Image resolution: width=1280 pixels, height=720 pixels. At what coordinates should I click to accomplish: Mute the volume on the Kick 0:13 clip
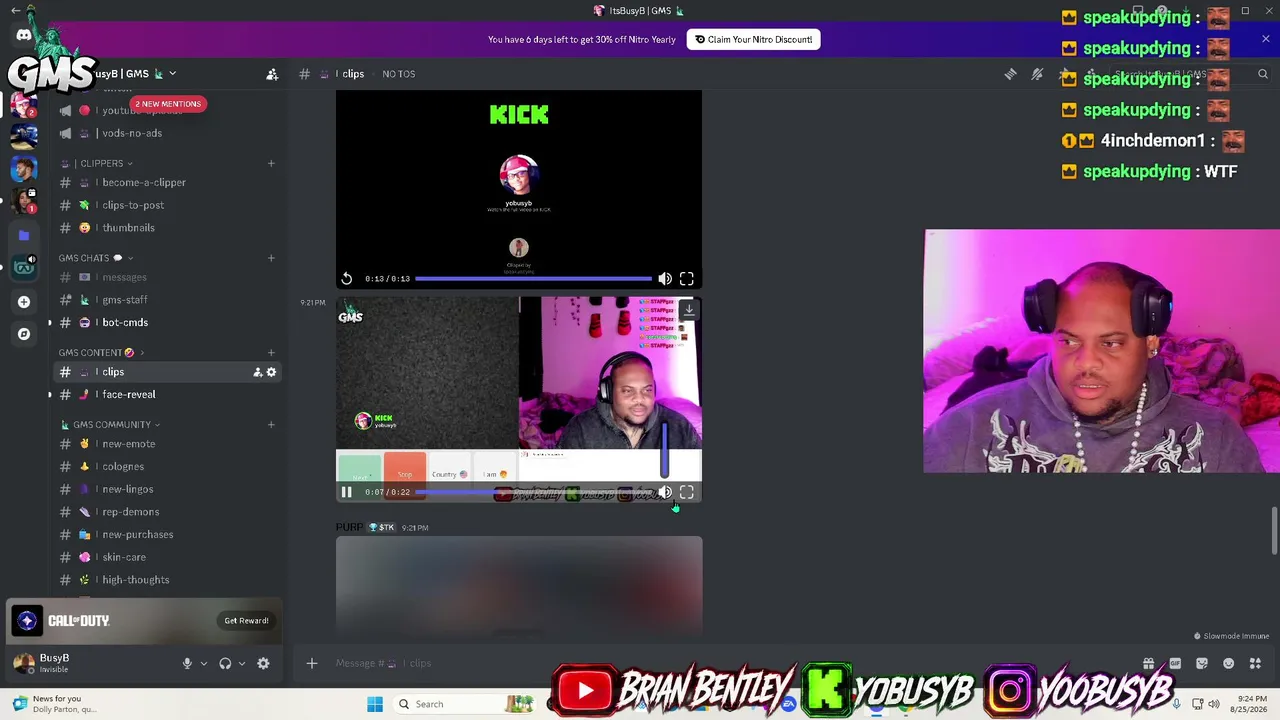coord(665,279)
